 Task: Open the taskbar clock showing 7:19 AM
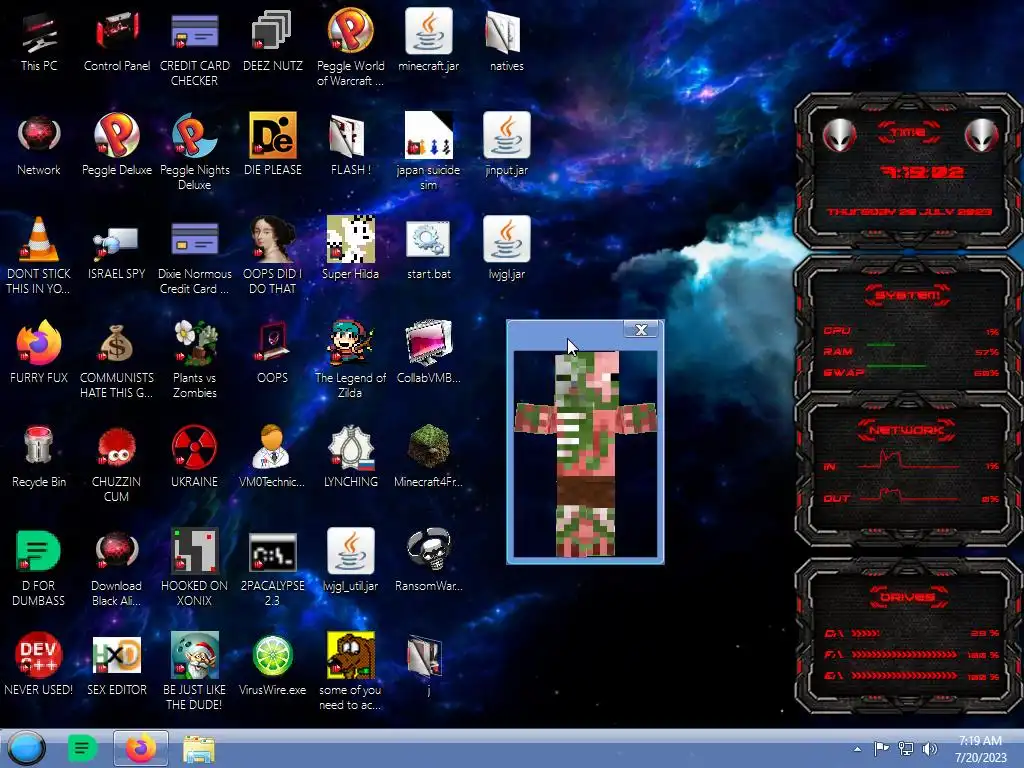pyautogui.click(x=980, y=749)
